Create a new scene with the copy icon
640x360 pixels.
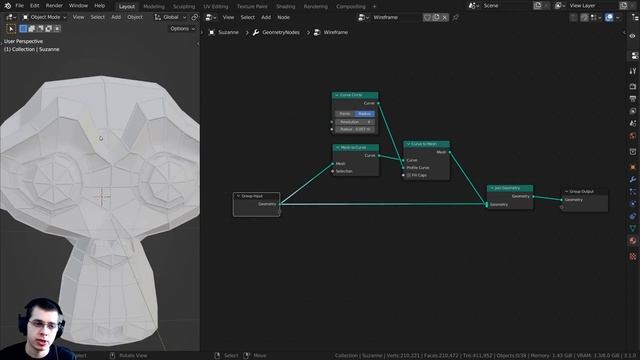click(538, 6)
